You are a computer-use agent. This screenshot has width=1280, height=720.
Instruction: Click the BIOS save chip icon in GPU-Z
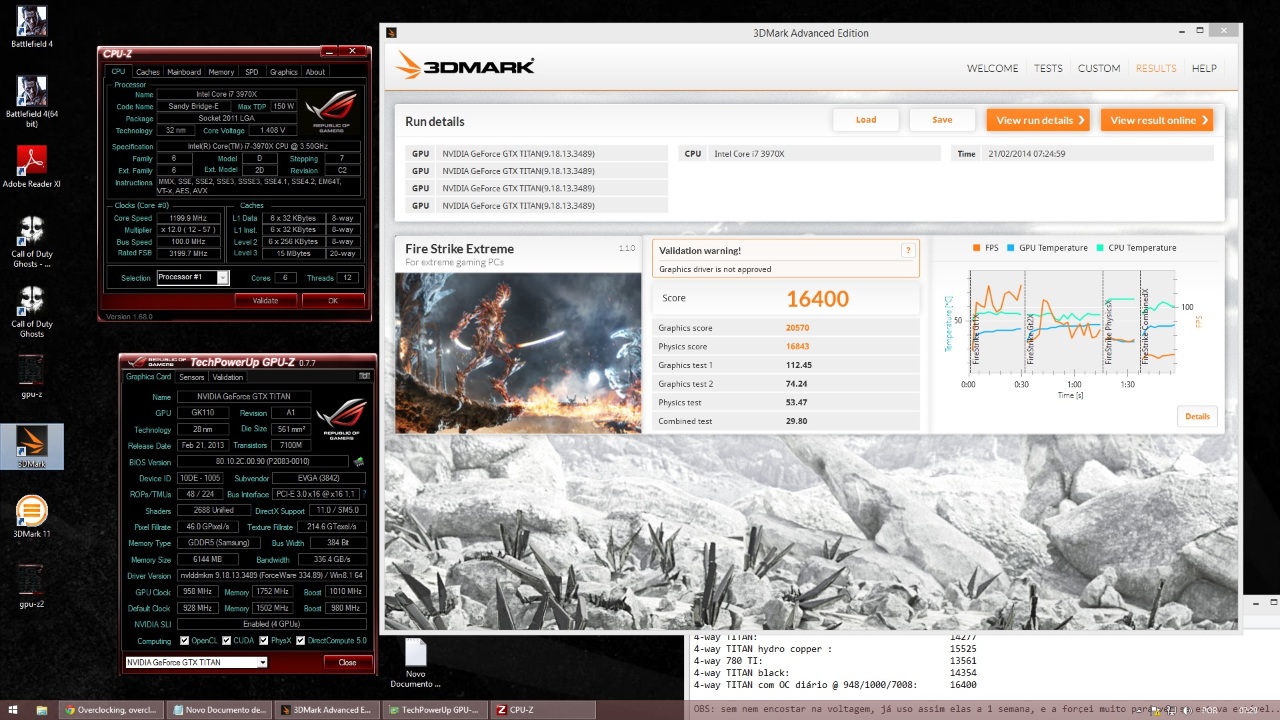(x=359, y=462)
